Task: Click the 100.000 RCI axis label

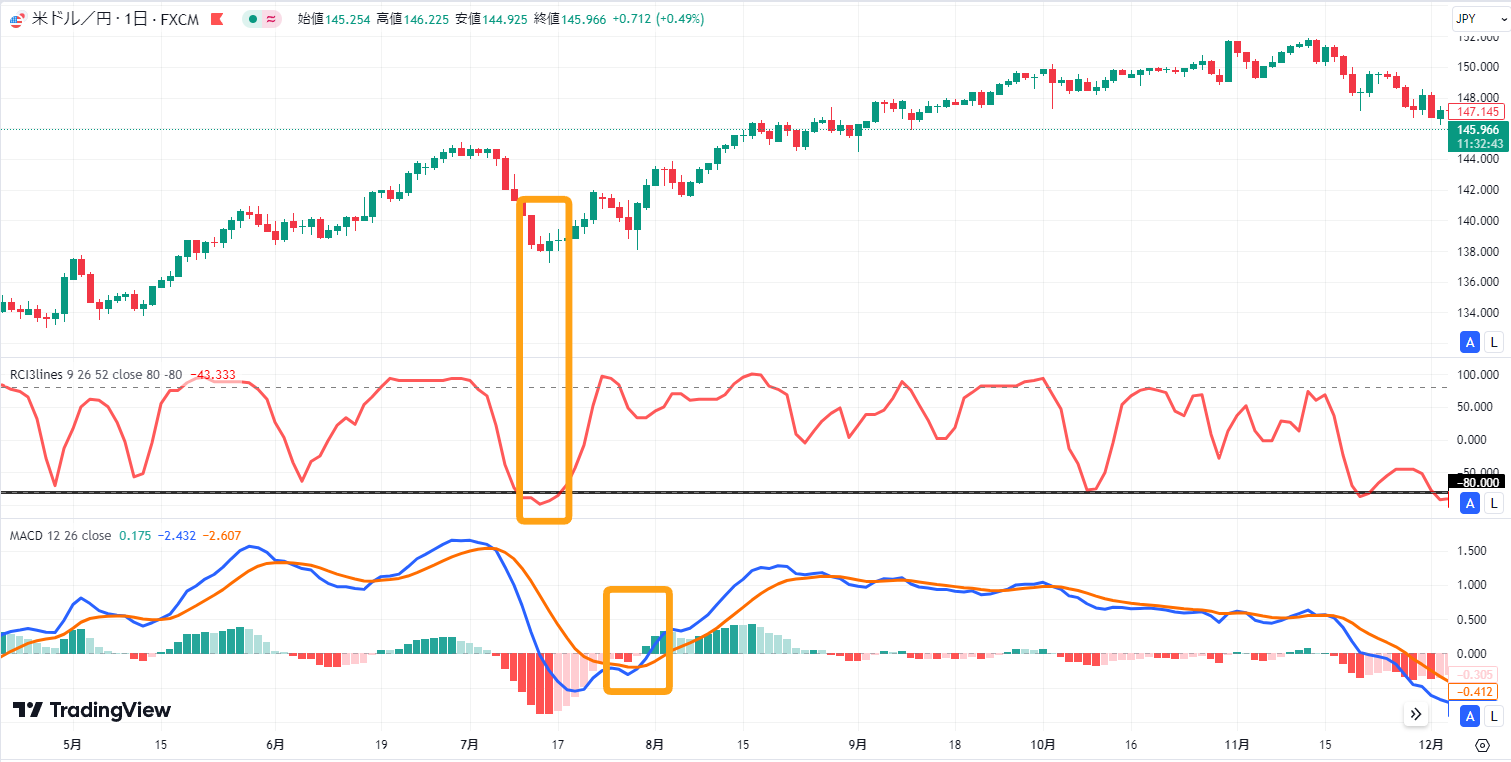Action: pos(1477,375)
